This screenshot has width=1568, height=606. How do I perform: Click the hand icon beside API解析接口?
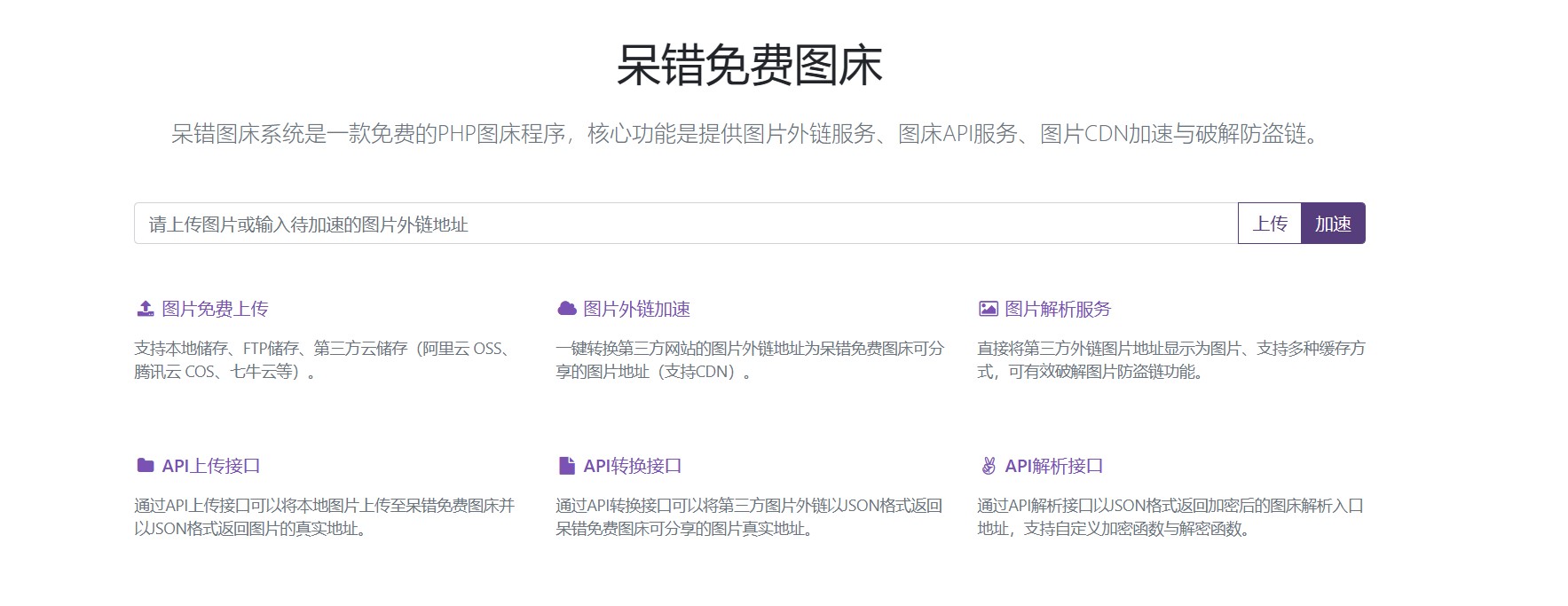point(988,466)
